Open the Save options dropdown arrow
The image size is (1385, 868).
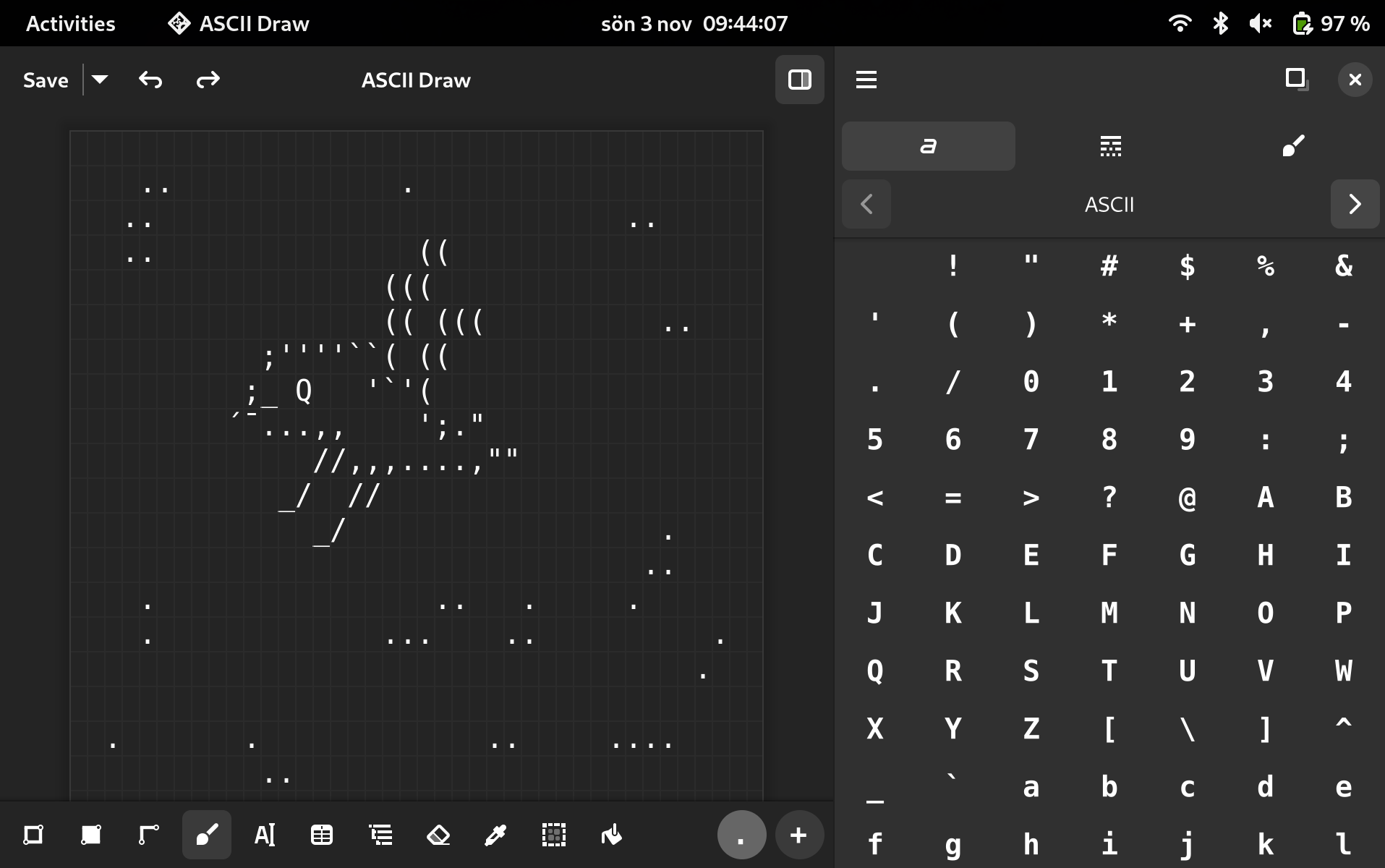click(x=100, y=80)
